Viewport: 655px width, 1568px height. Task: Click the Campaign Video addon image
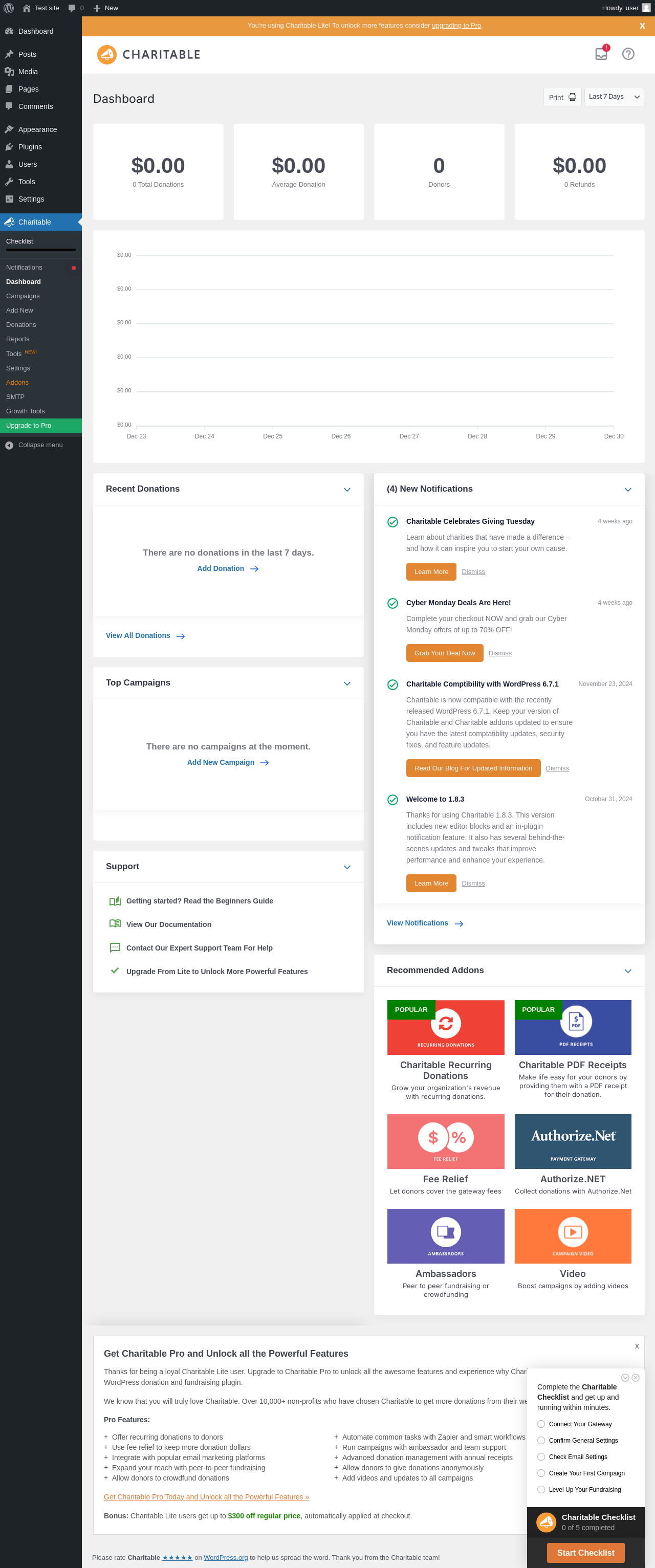point(573,1235)
